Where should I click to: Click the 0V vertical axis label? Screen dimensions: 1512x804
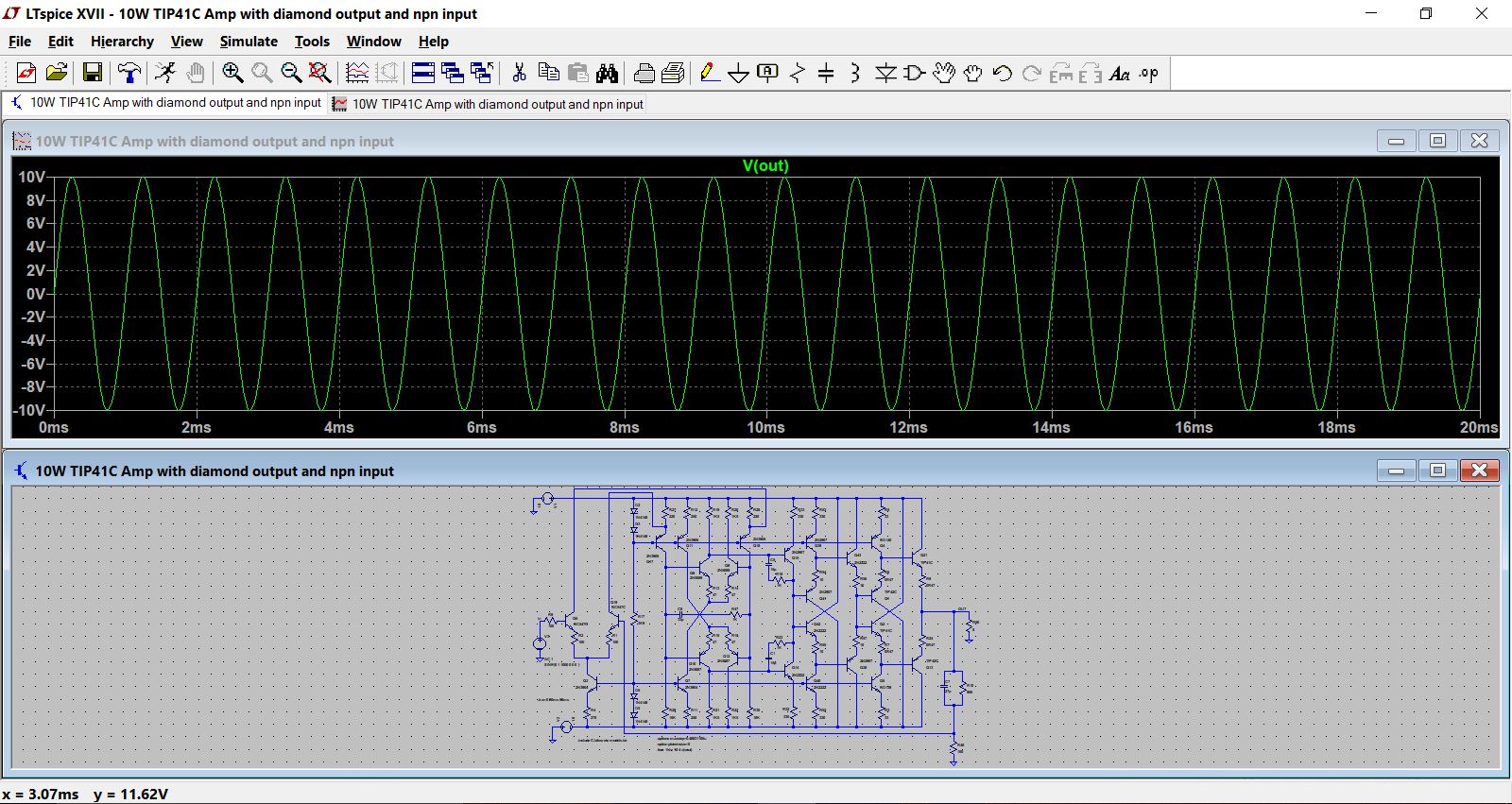[35, 294]
